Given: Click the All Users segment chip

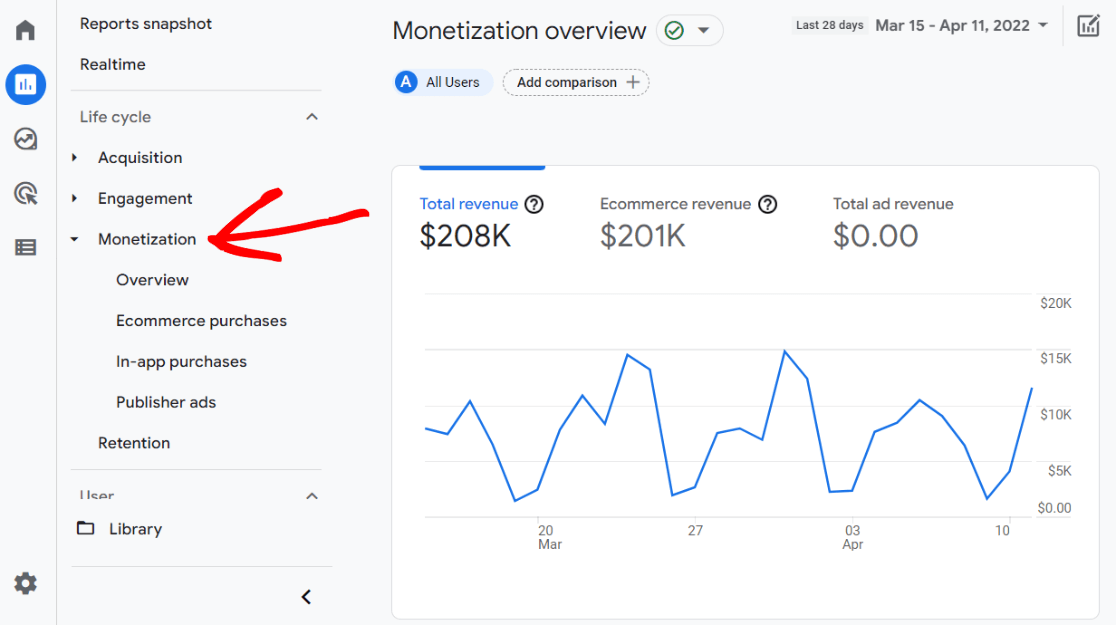Looking at the screenshot, I should click(x=442, y=82).
